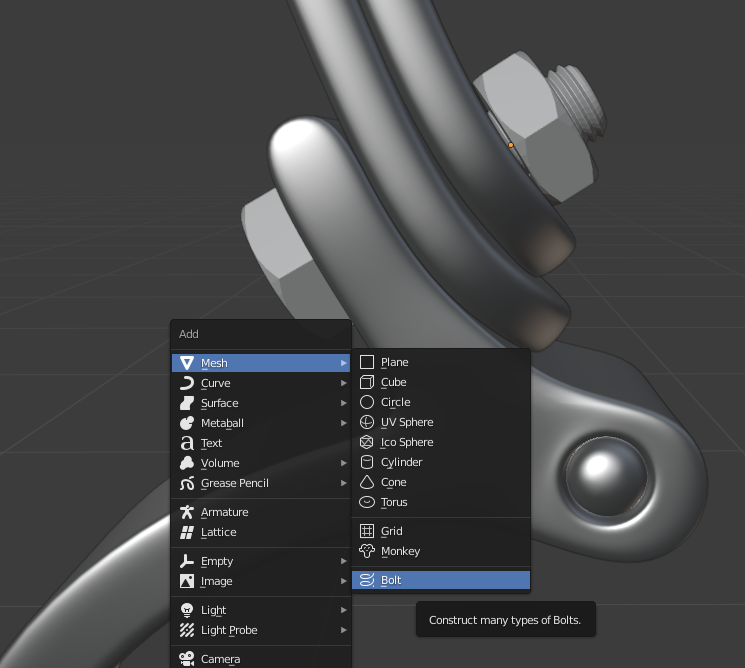Click the Ico Sphere icon
This screenshot has height=668, width=745.
[x=367, y=442]
